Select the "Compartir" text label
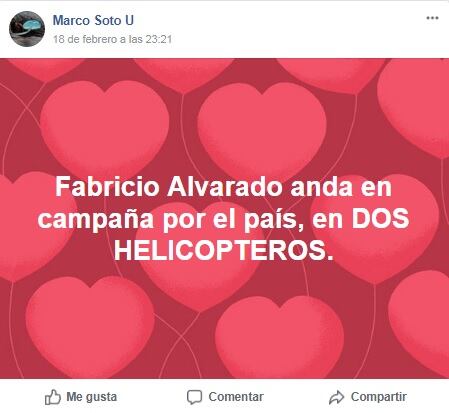 pyautogui.click(x=379, y=397)
